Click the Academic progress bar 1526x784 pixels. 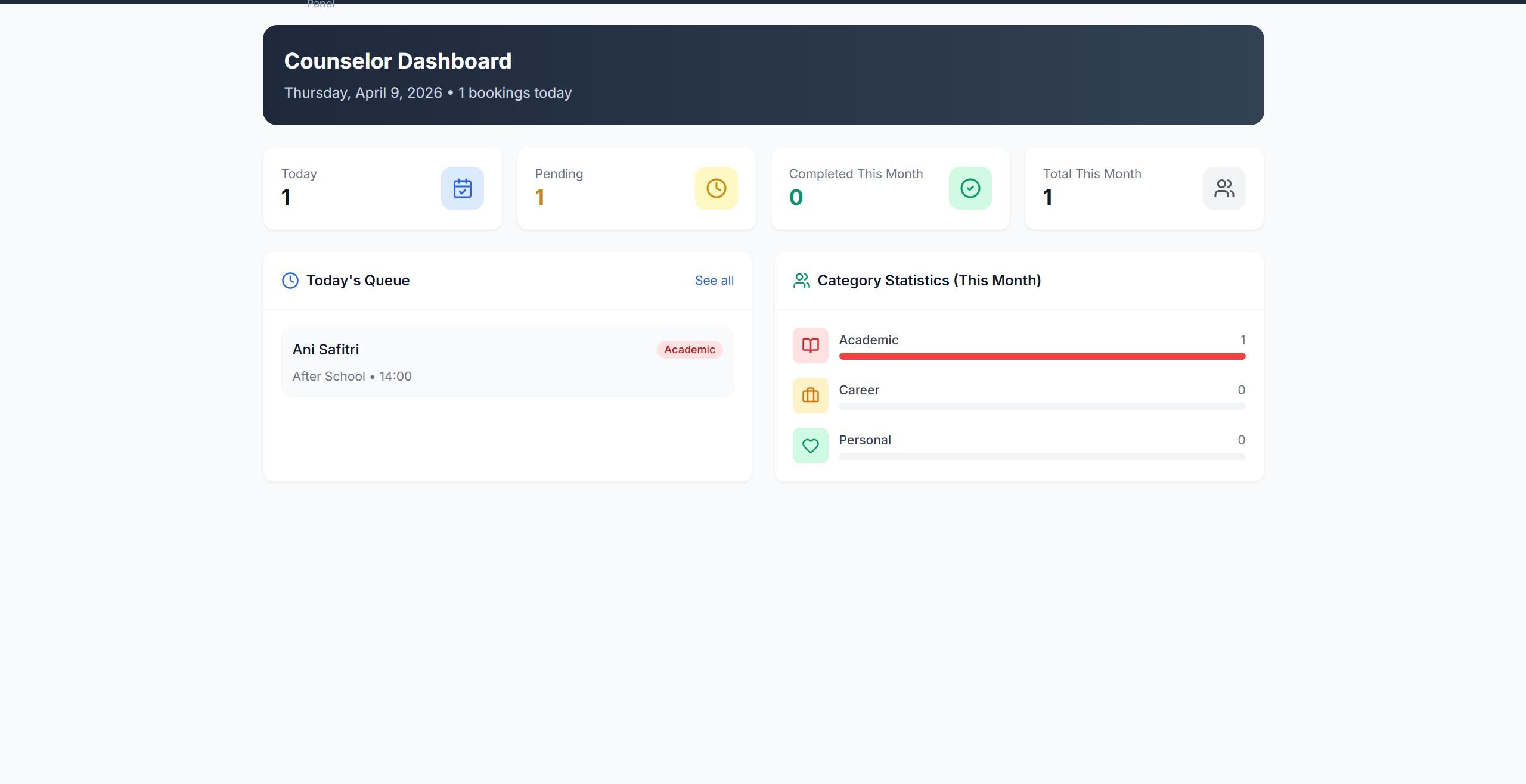1042,356
